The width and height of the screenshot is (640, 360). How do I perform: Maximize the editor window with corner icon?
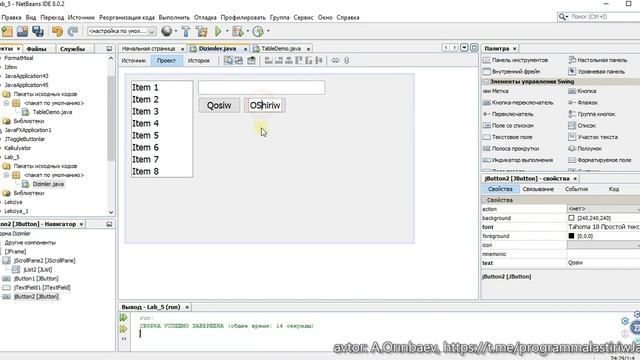(x=474, y=48)
